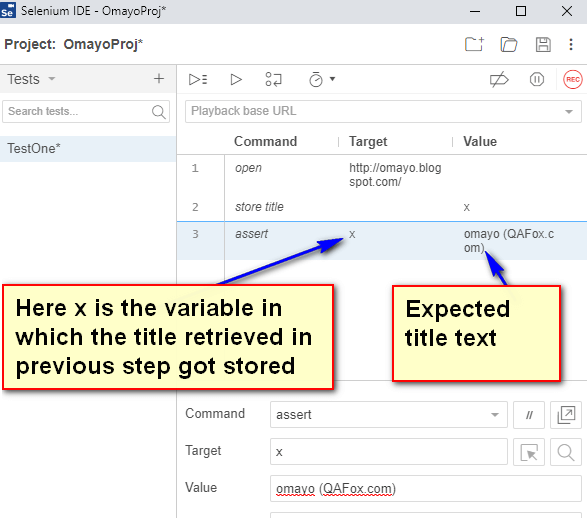
Task: Click the http://omayo.blogspot.com/ target cell
Action: coord(395,175)
